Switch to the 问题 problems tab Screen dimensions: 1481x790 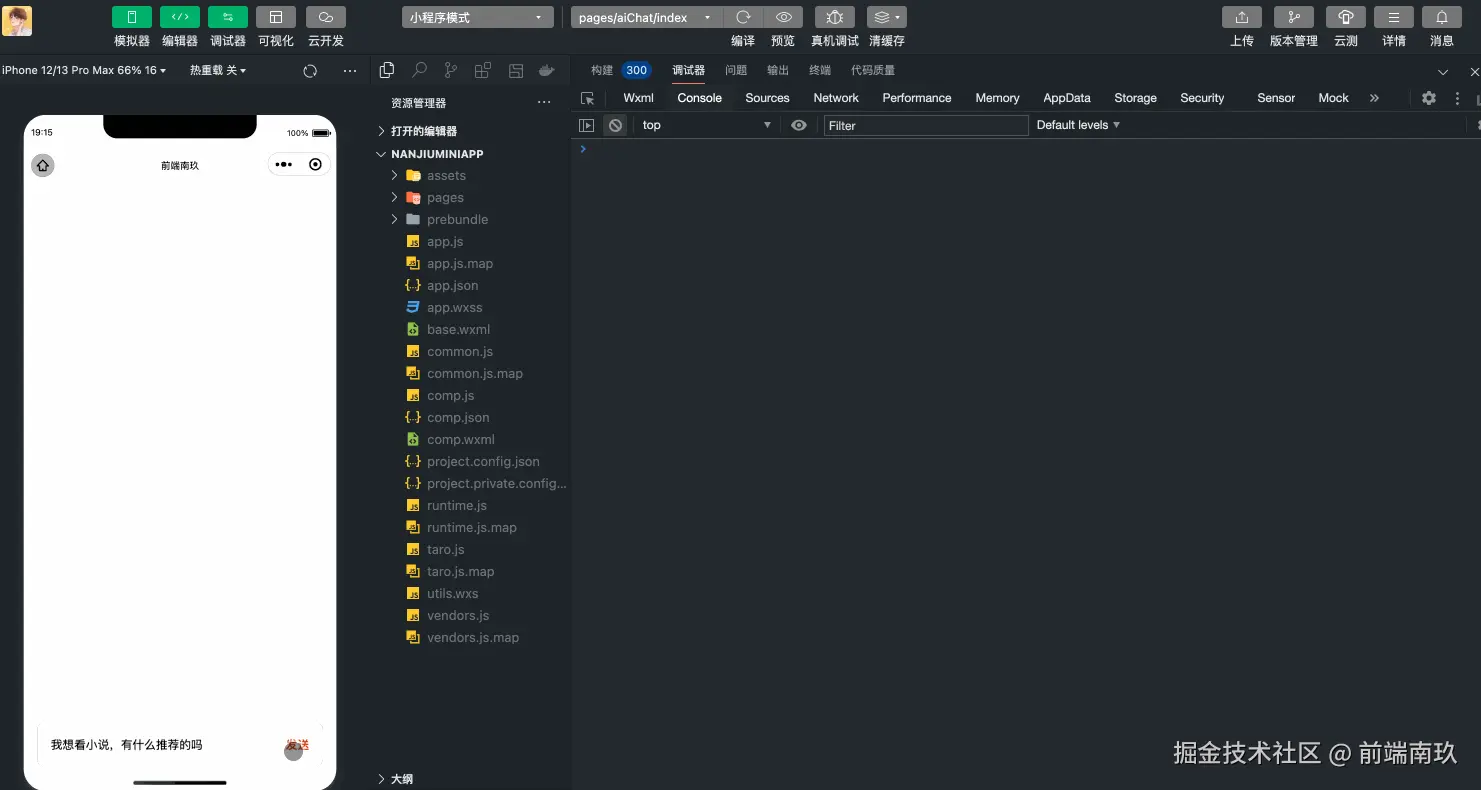coord(736,70)
